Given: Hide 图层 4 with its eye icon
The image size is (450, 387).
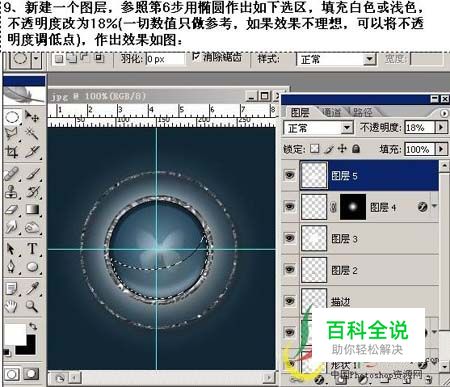Looking at the screenshot, I should 290,206.
